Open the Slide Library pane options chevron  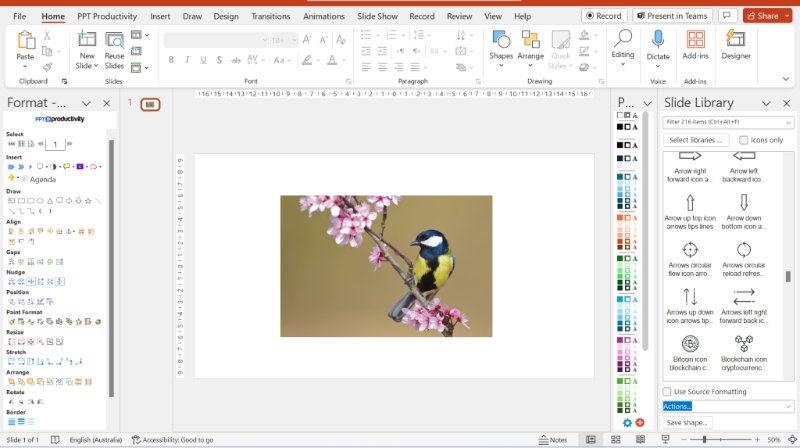click(765, 103)
